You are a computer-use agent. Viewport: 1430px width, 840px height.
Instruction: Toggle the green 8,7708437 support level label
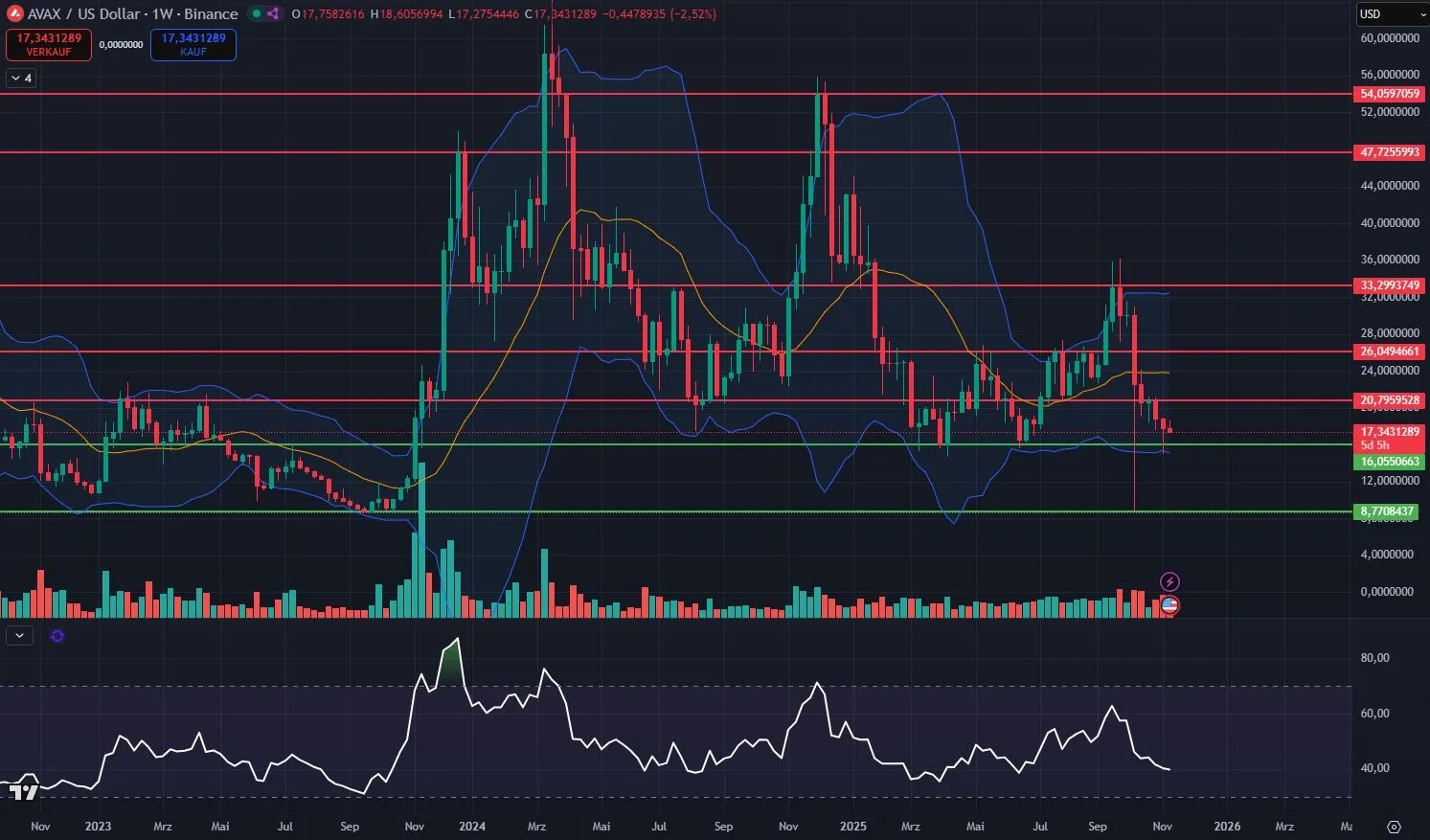pyautogui.click(x=1387, y=511)
